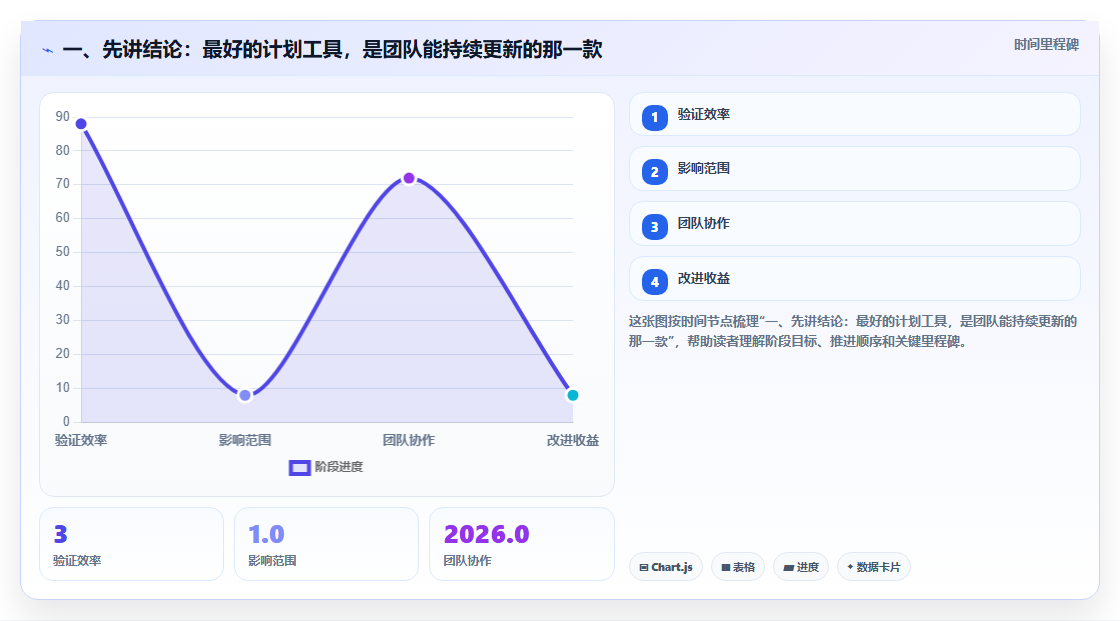Click the 团队协作 peak data point

tap(409, 178)
